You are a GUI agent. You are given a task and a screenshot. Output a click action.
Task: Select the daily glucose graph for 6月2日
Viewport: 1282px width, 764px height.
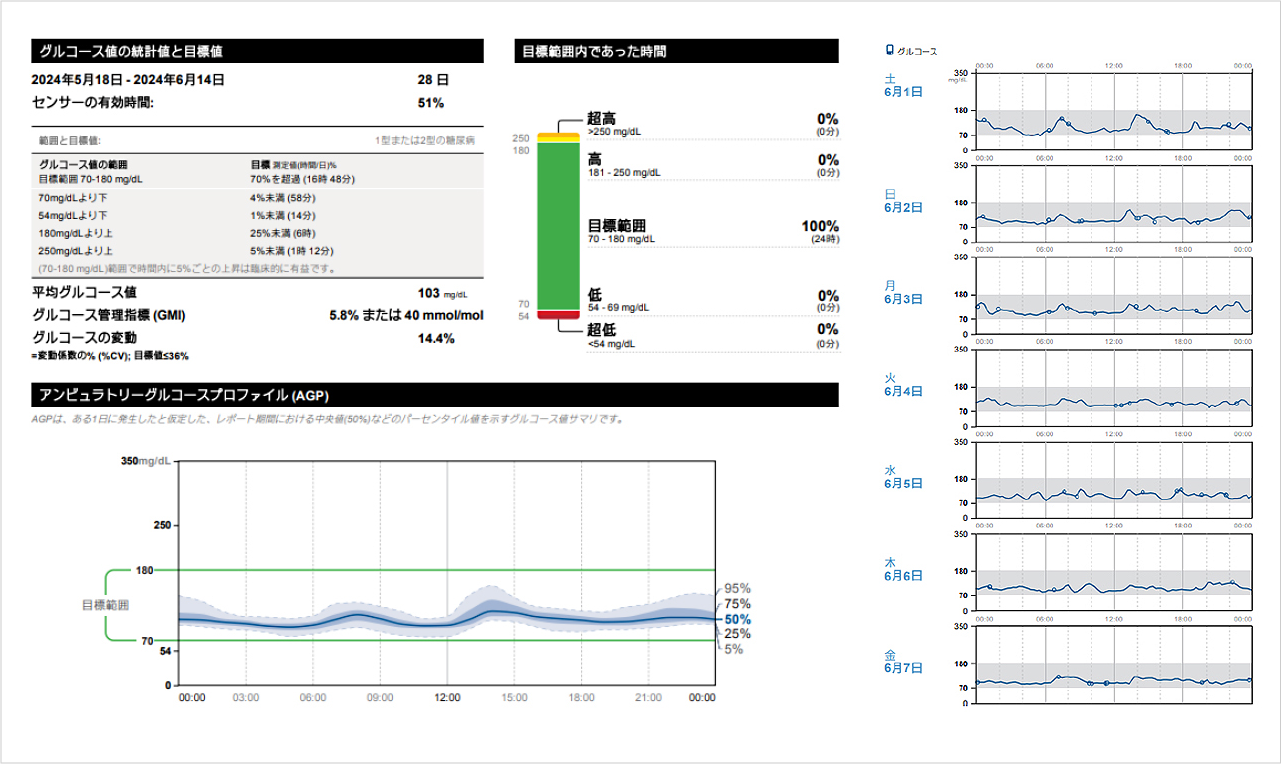(x=1113, y=204)
